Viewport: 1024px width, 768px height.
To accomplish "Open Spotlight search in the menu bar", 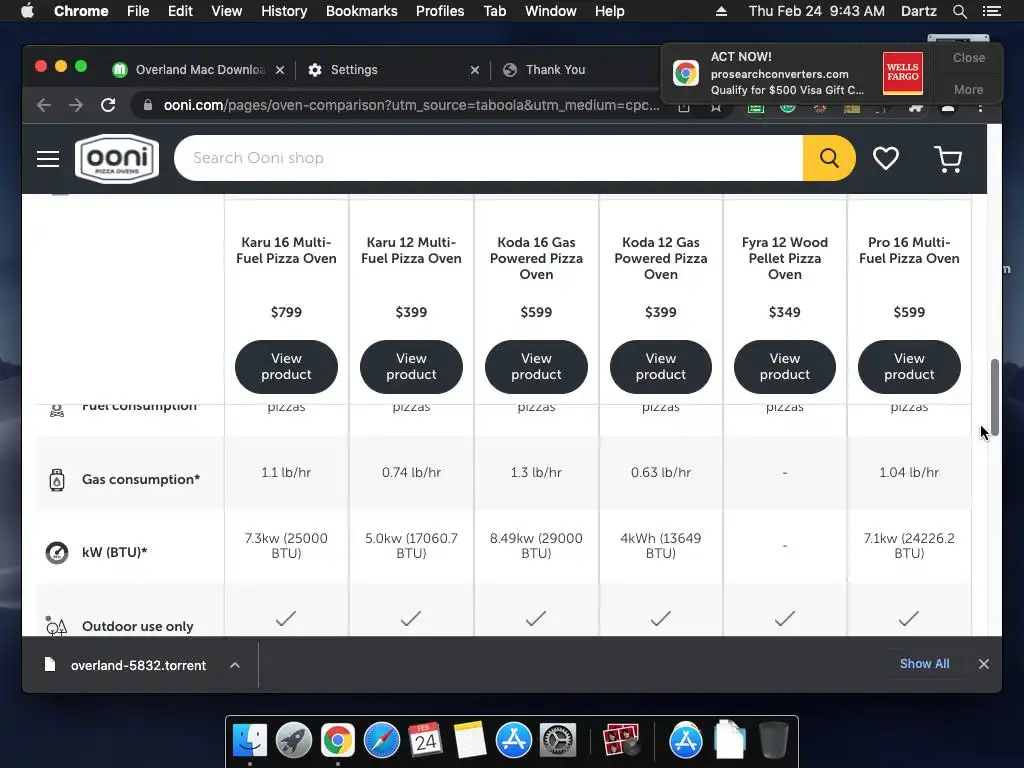I will point(959,11).
